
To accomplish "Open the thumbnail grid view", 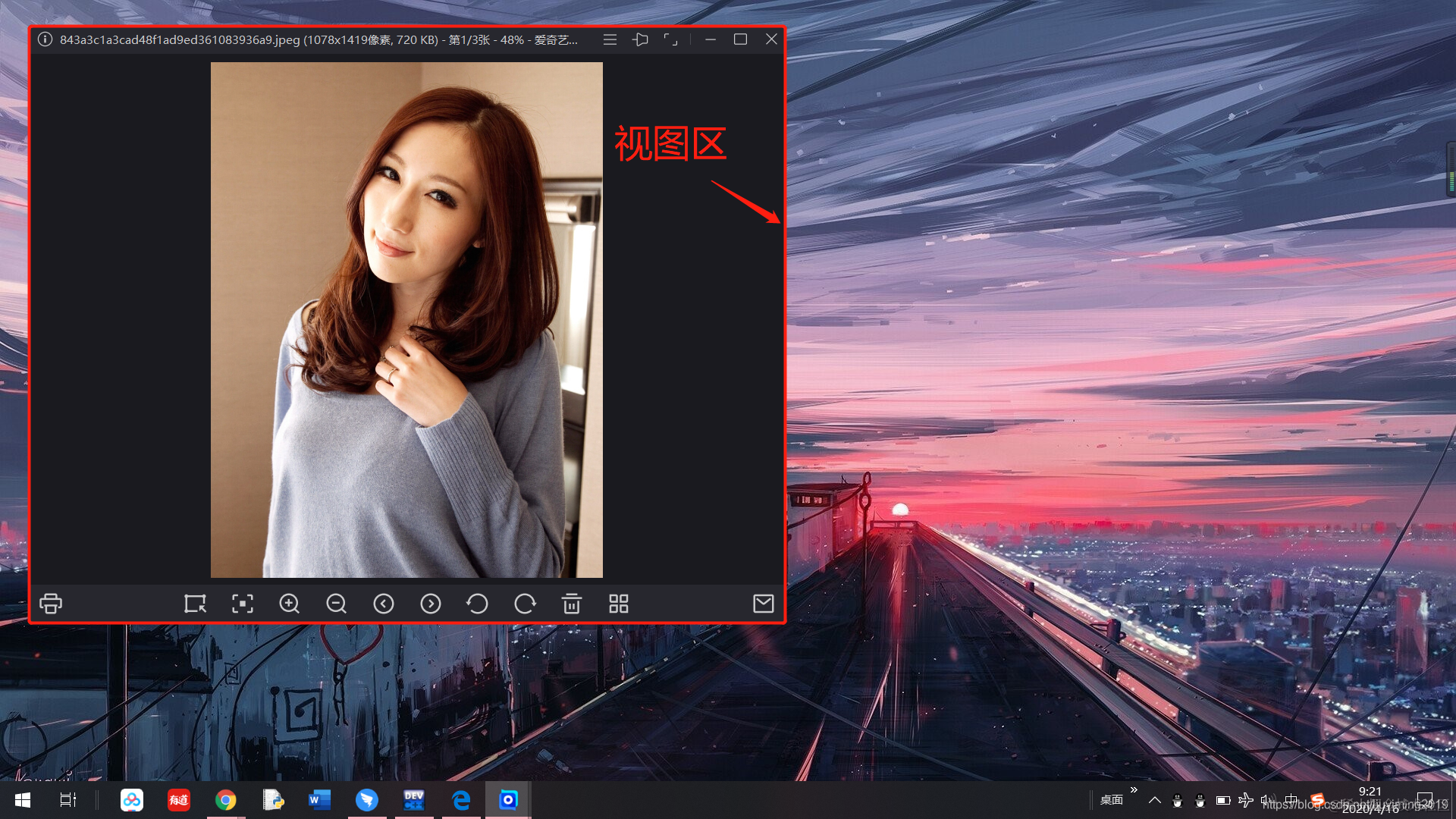I will point(619,604).
